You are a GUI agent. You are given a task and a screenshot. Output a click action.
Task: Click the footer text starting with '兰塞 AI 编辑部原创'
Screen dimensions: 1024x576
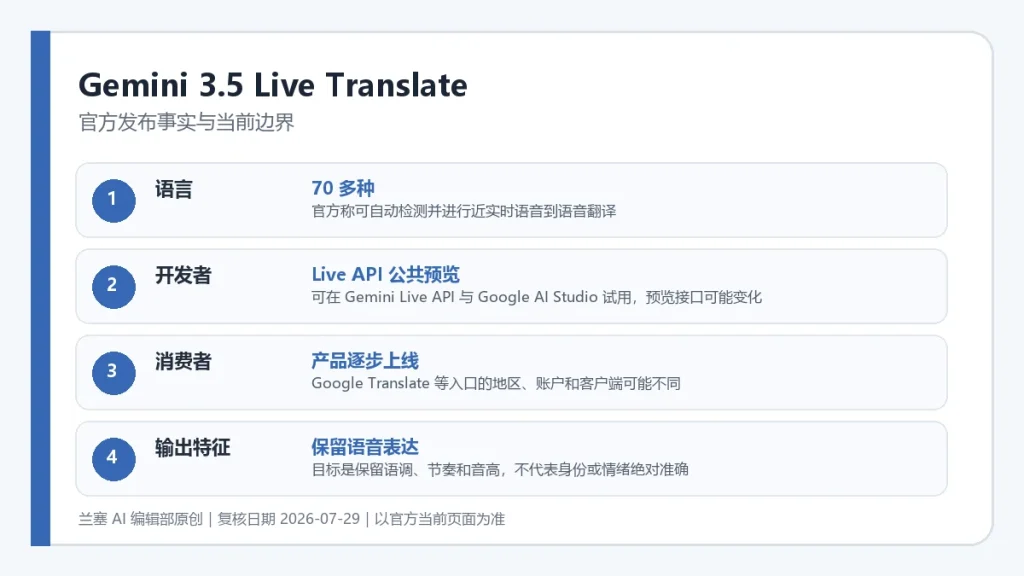pyautogui.click(x=292, y=519)
